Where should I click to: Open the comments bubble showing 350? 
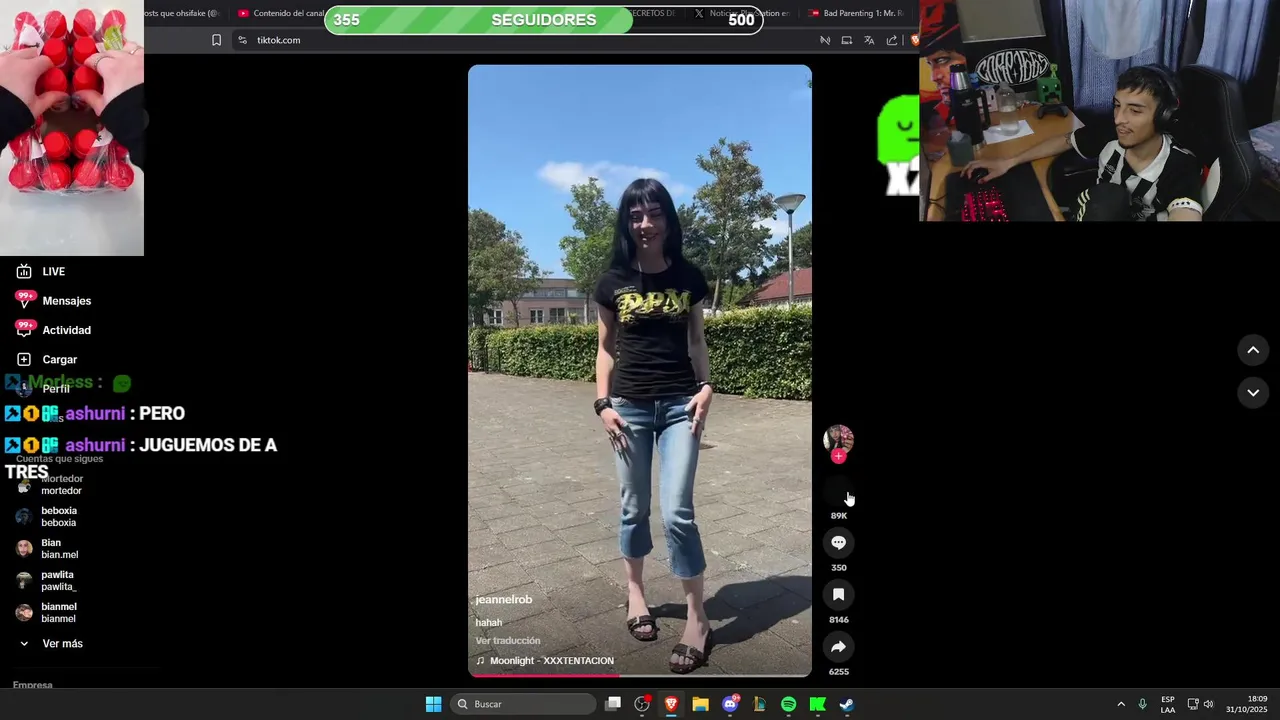[x=838, y=542]
